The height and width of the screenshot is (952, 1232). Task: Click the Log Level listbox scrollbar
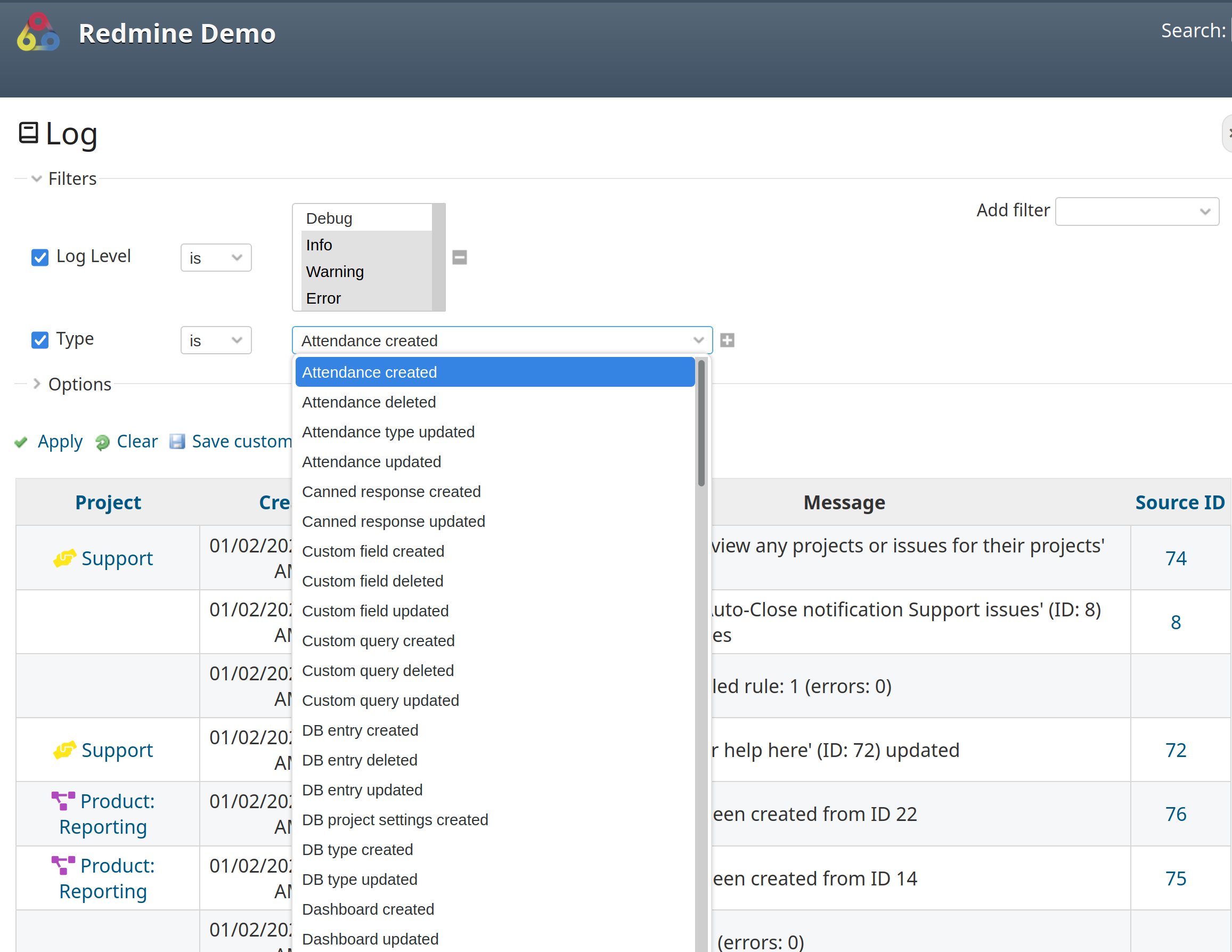click(438, 257)
